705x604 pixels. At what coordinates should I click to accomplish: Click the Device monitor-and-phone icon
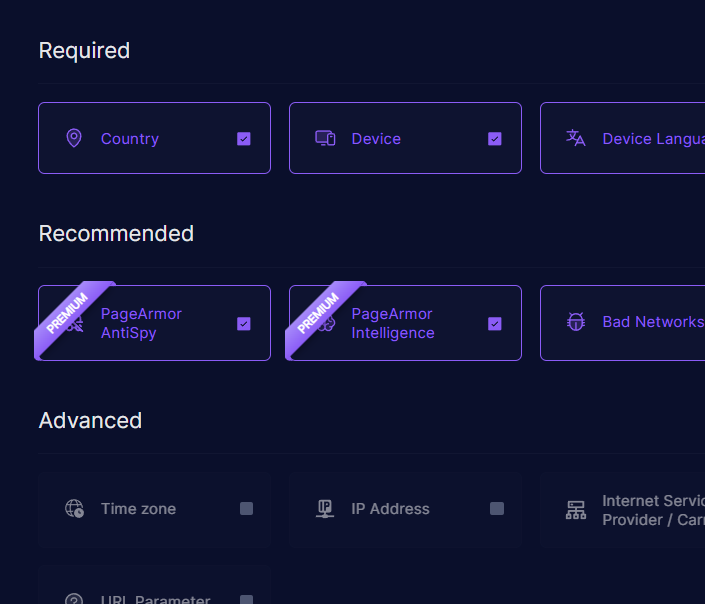(x=325, y=138)
